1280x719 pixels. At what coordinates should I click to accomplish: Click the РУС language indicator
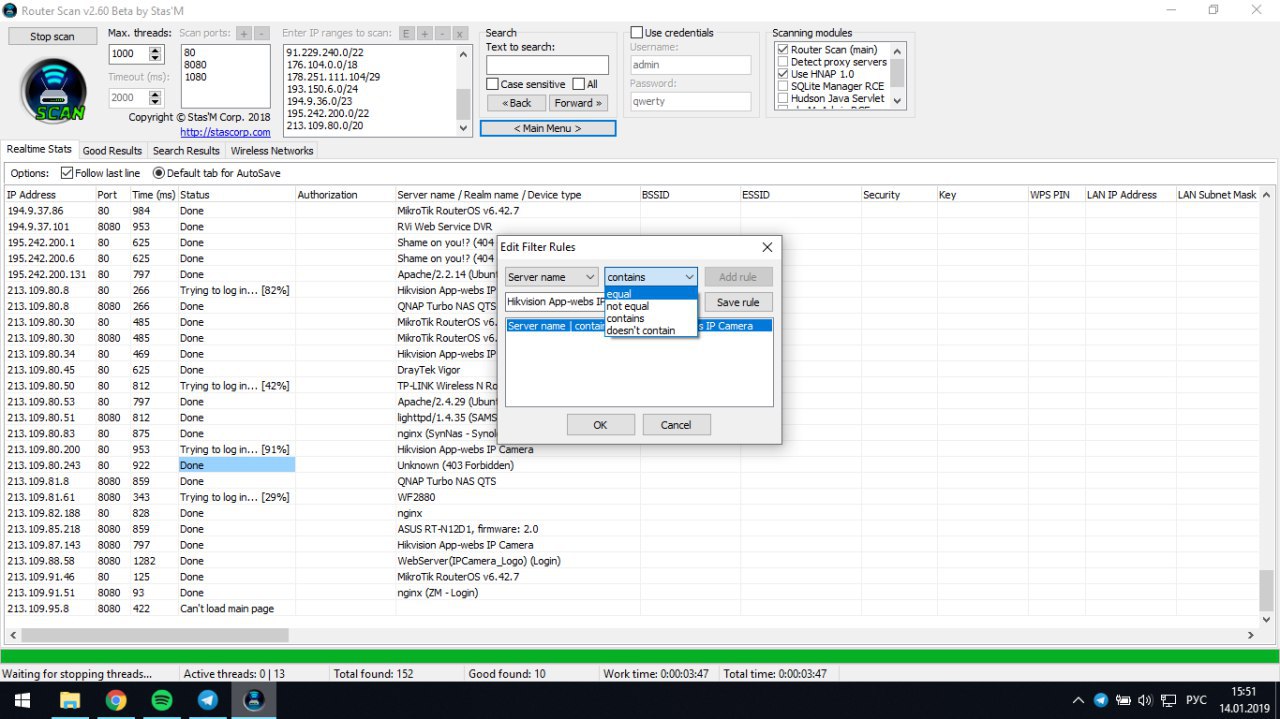click(x=1196, y=700)
